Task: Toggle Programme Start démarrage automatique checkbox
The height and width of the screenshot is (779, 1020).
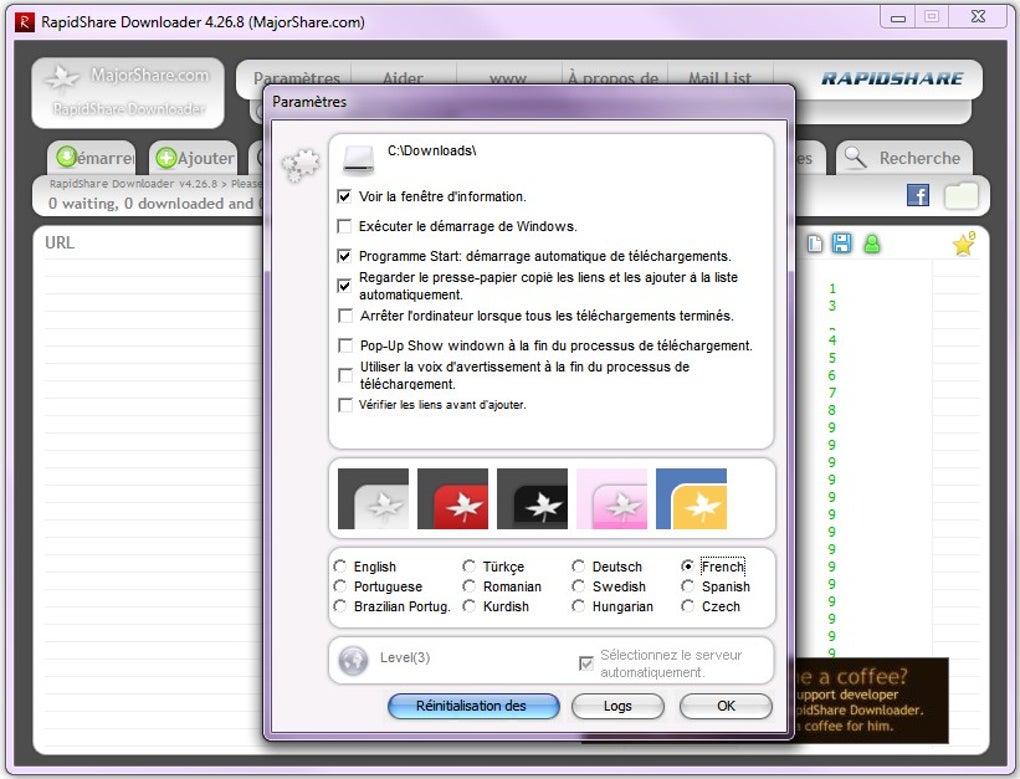Action: 344,256
